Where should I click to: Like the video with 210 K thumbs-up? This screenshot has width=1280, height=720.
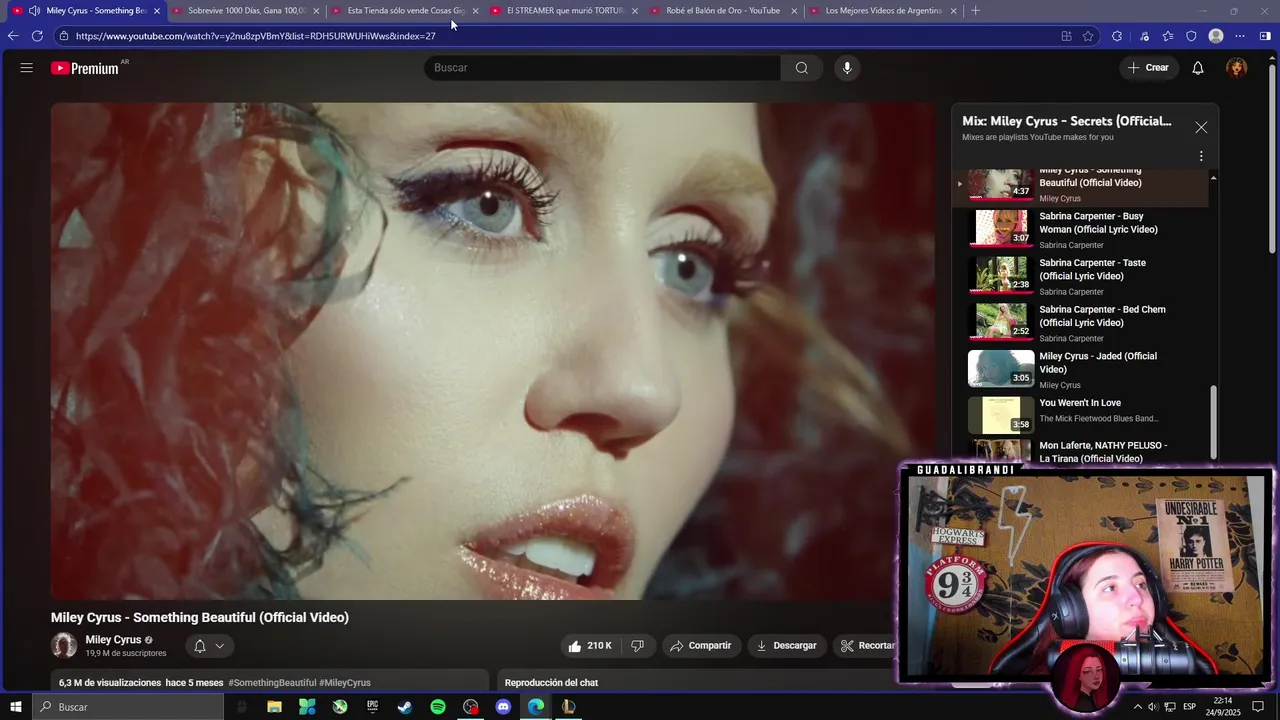point(590,646)
